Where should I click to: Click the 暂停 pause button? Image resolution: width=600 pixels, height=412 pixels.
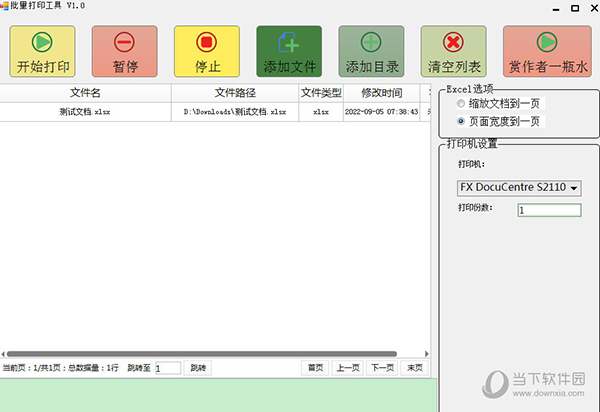click(x=125, y=52)
